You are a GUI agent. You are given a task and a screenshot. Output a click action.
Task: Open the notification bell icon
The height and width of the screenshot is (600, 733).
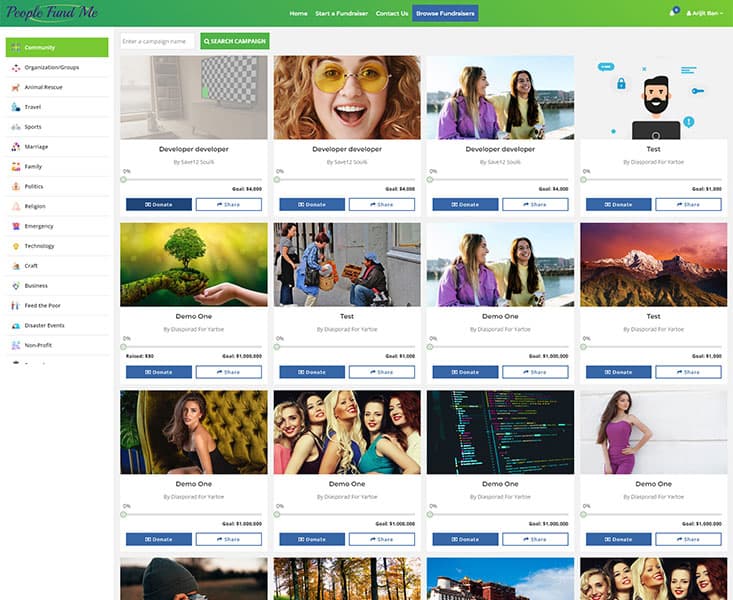click(674, 12)
